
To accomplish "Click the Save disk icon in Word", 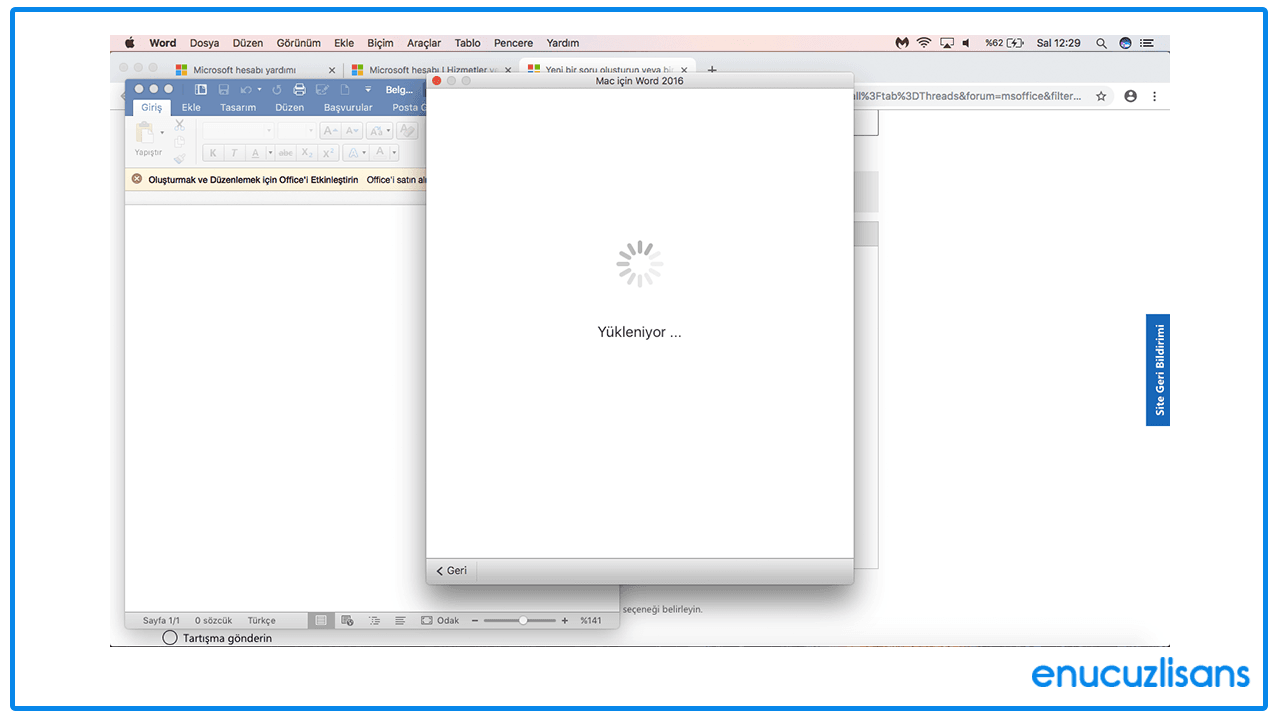I will (x=224, y=89).
